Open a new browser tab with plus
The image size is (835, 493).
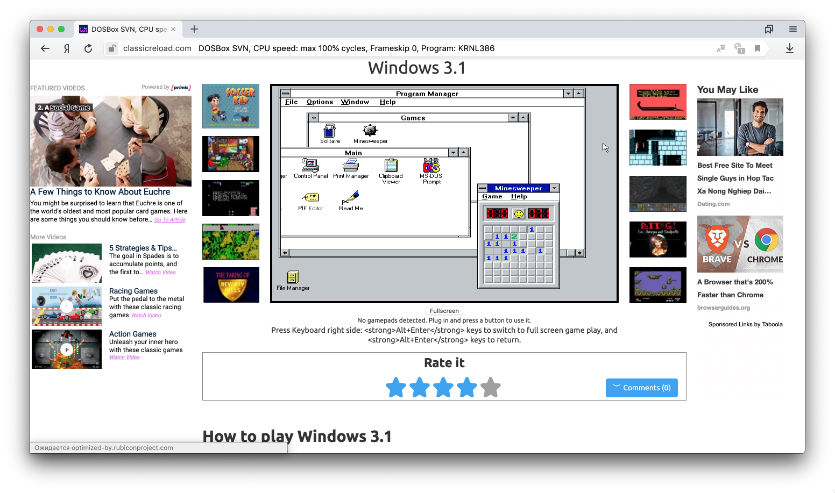(x=194, y=29)
